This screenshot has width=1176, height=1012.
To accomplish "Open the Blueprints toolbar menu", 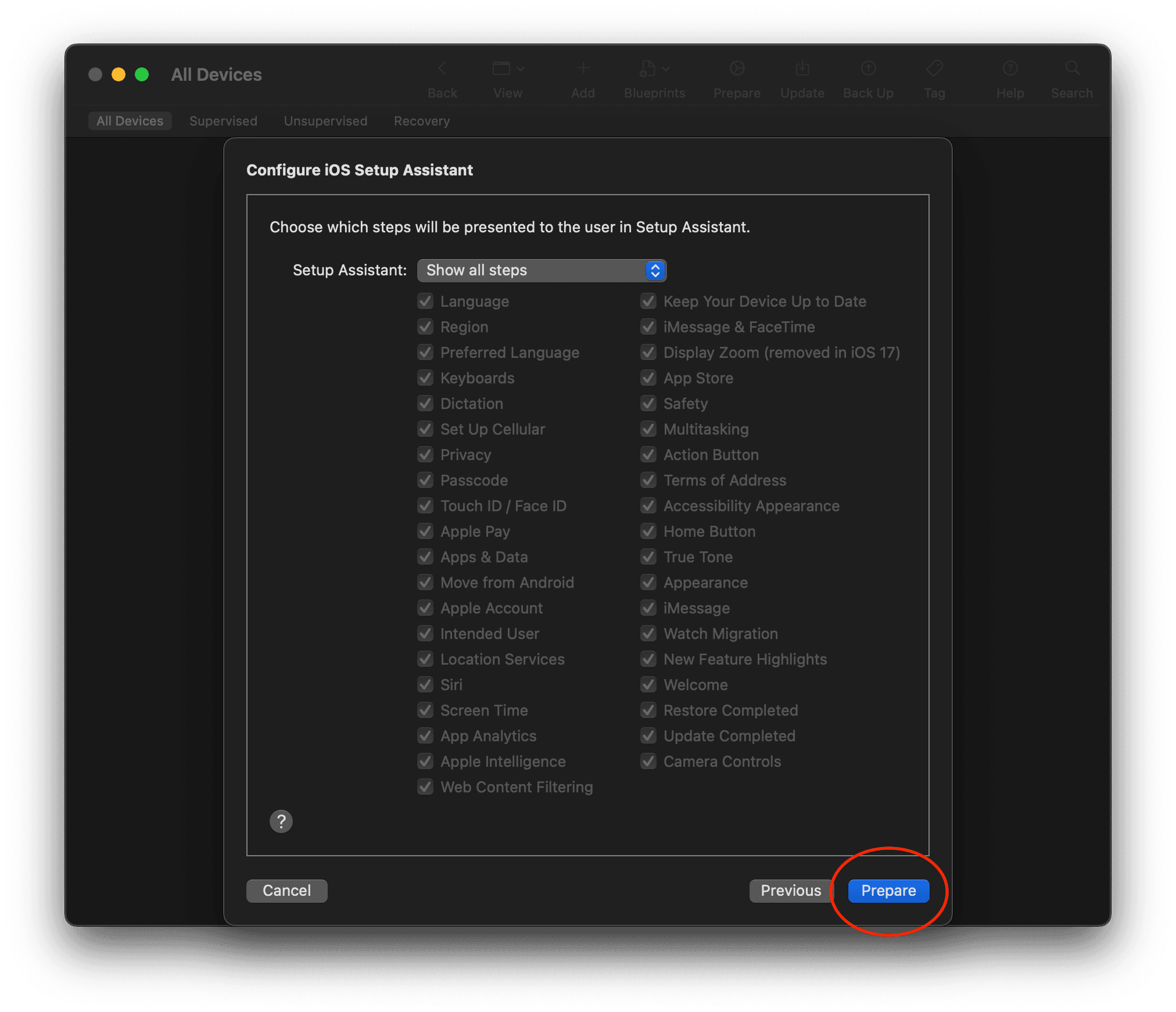I will point(655,69).
